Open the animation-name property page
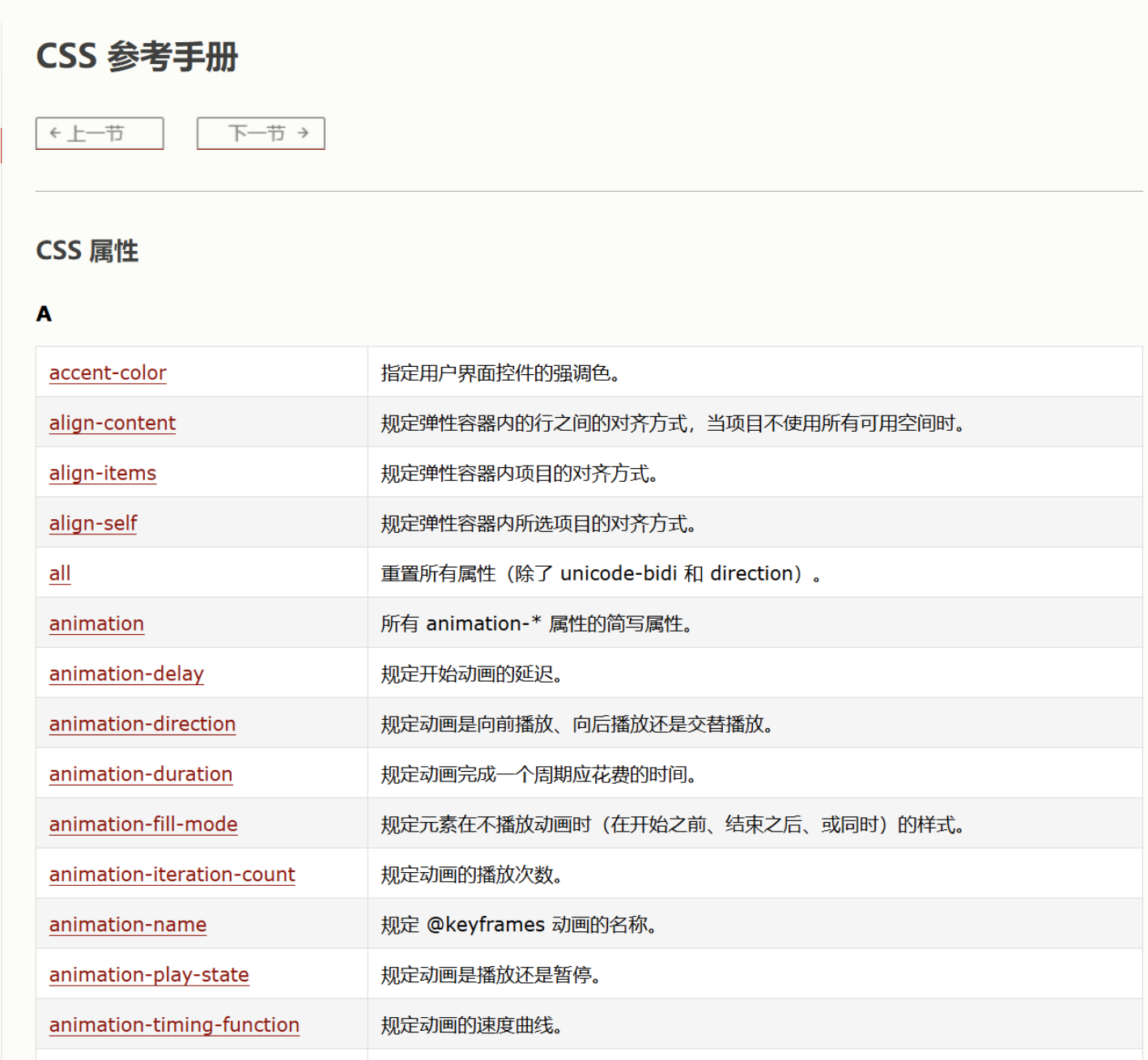Viewport: 1148px width, 1060px height. (x=126, y=925)
